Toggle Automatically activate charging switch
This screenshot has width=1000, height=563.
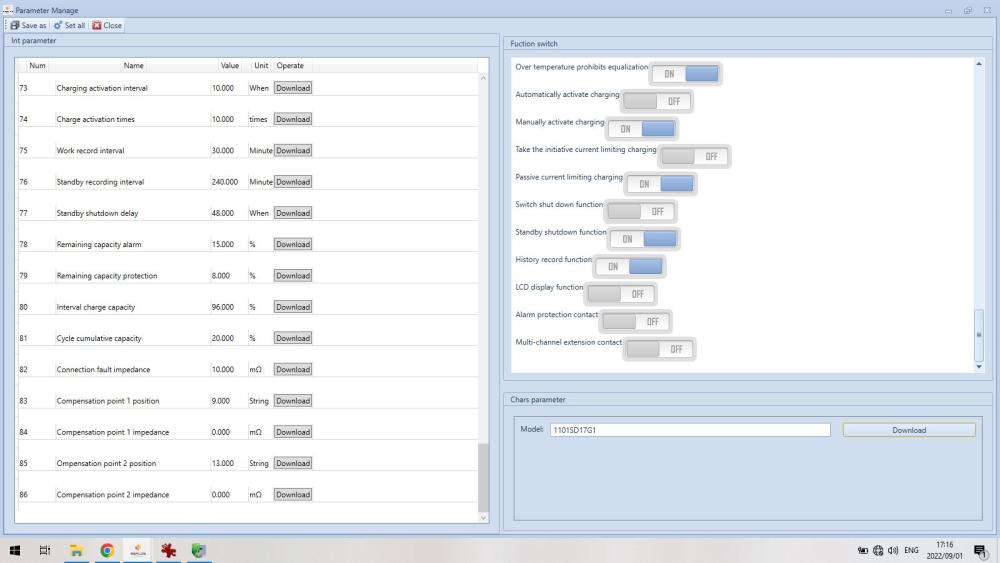(x=658, y=101)
